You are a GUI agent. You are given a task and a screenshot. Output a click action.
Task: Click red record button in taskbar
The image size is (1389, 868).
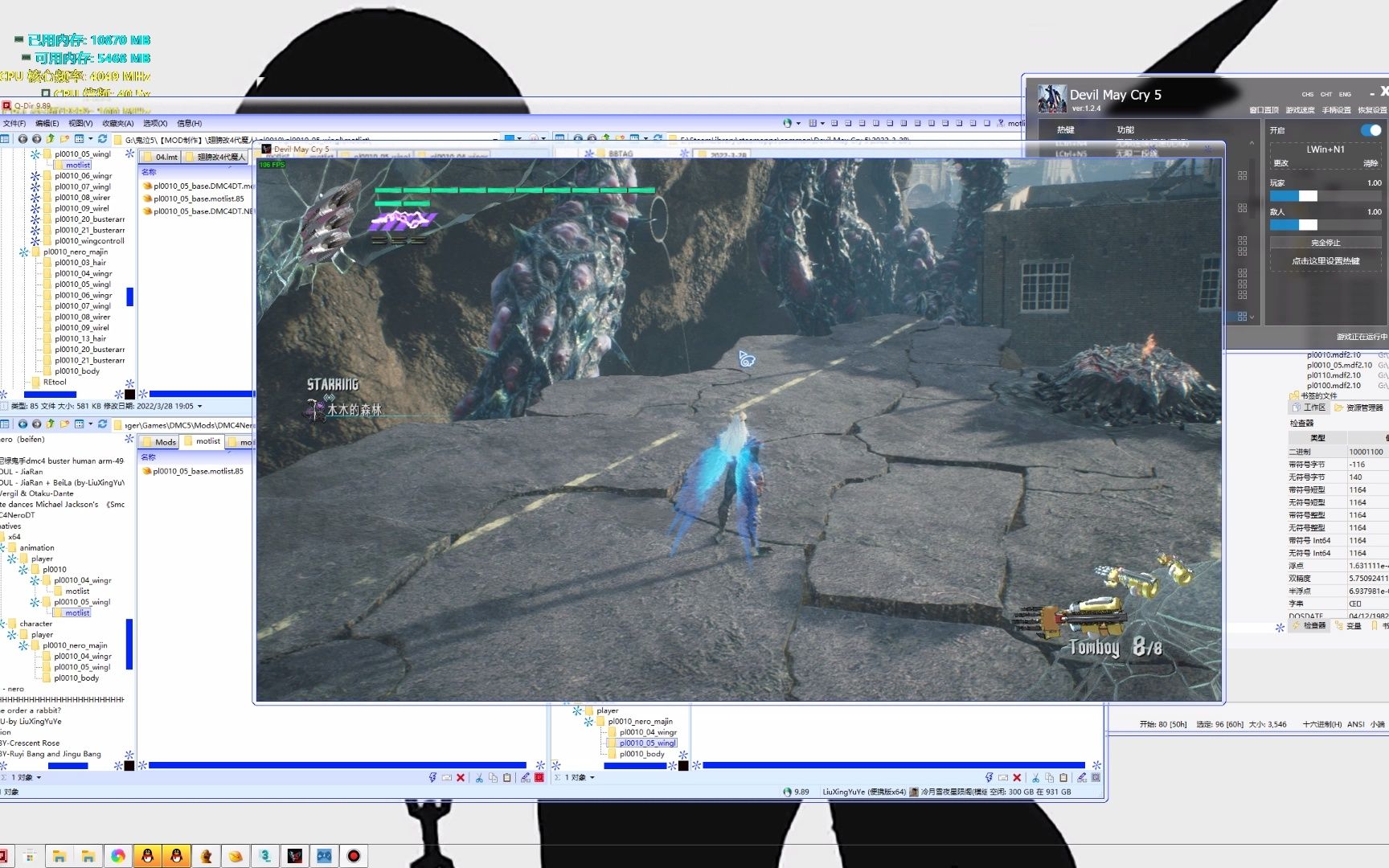(354, 856)
